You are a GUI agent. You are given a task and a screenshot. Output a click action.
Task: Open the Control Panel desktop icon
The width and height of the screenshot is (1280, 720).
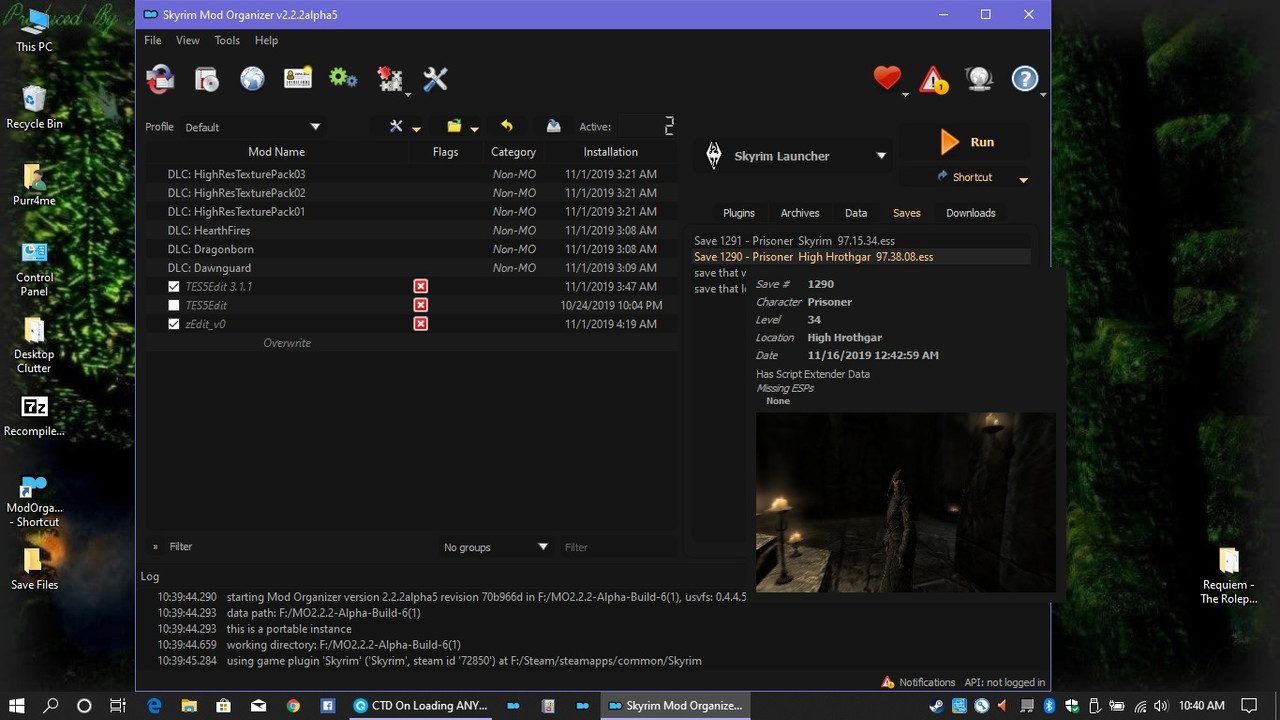pos(34,268)
